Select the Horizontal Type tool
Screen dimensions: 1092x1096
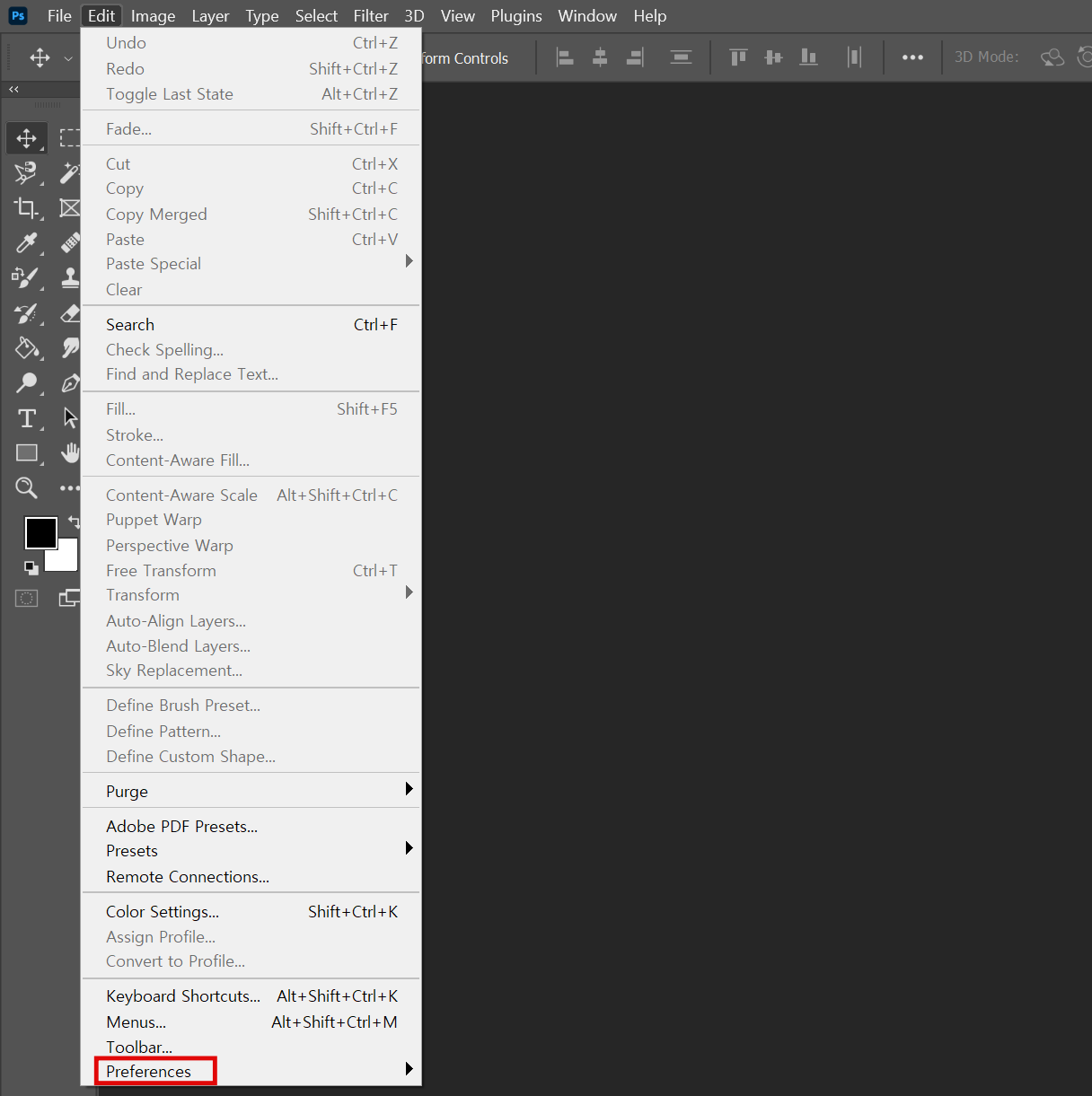pos(26,418)
